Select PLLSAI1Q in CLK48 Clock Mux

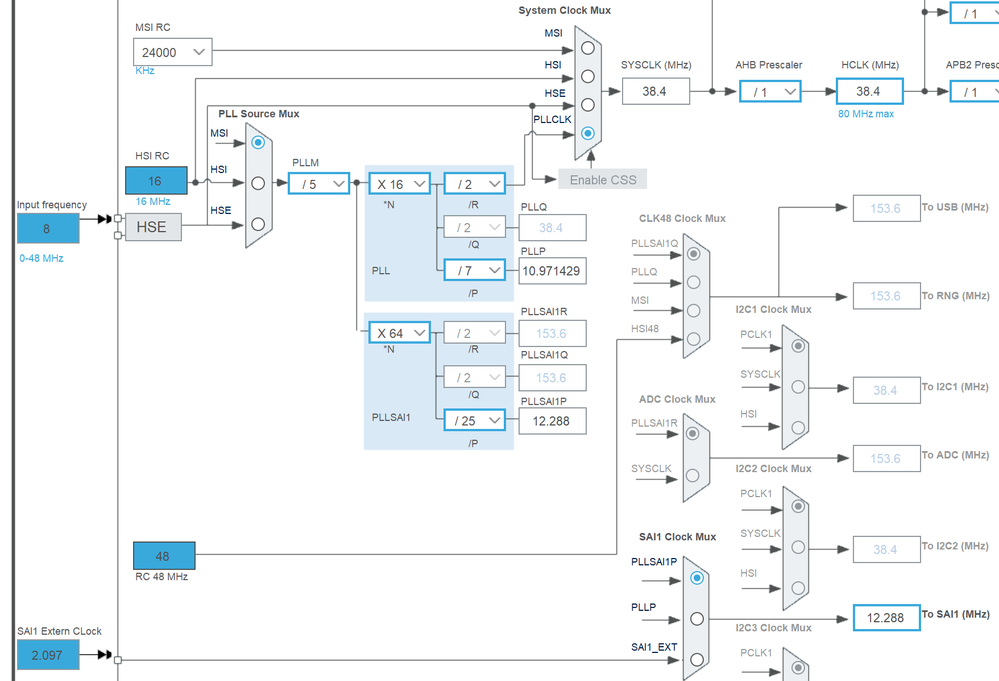(x=694, y=254)
